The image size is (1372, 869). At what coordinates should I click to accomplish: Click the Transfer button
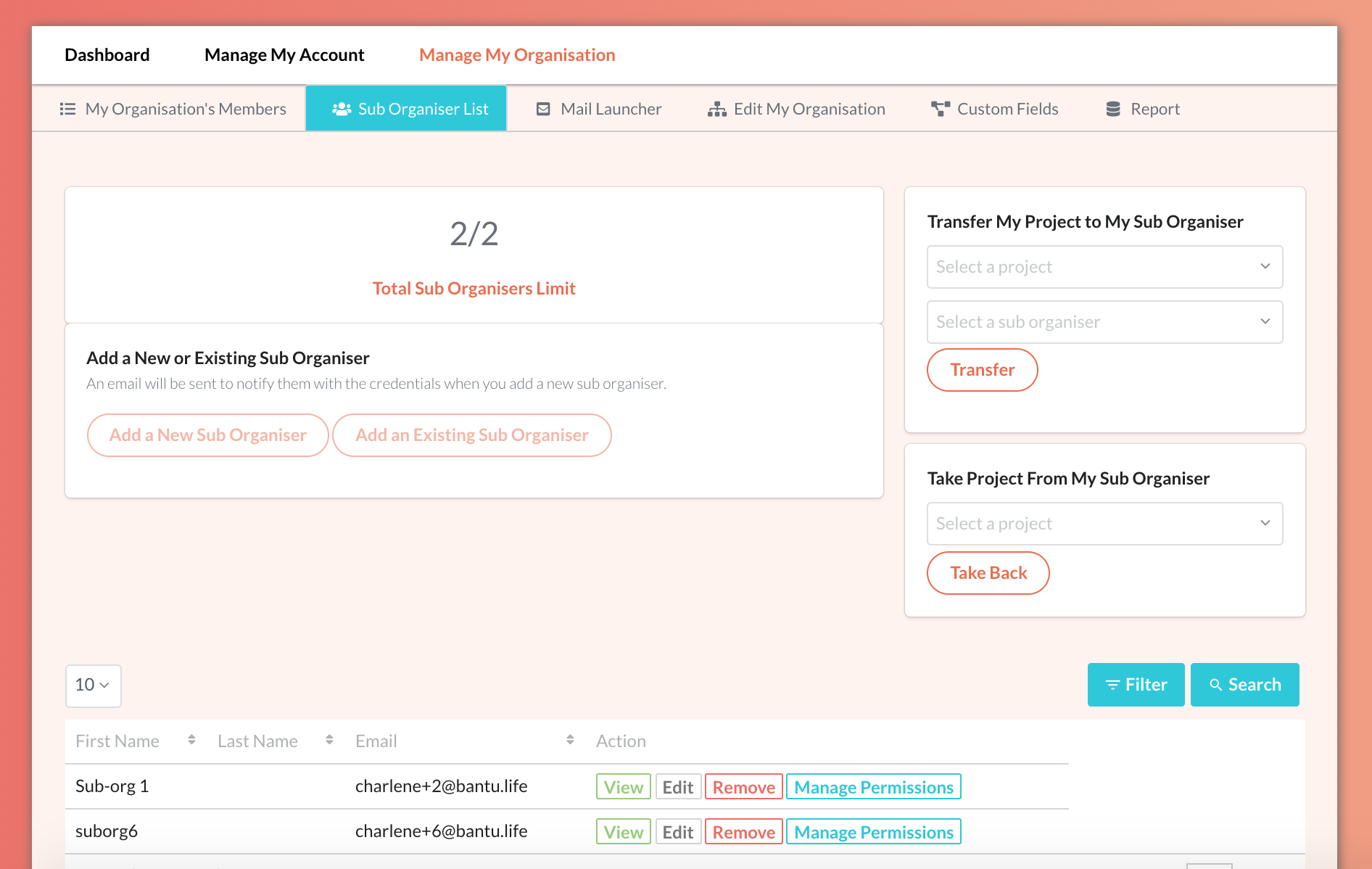click(x=983, y=370)
